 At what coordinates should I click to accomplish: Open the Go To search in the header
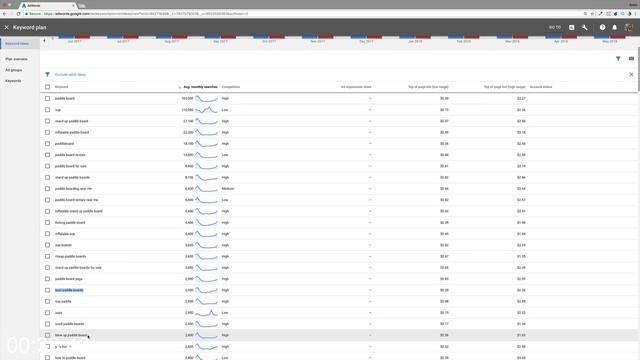coord(555,27)
